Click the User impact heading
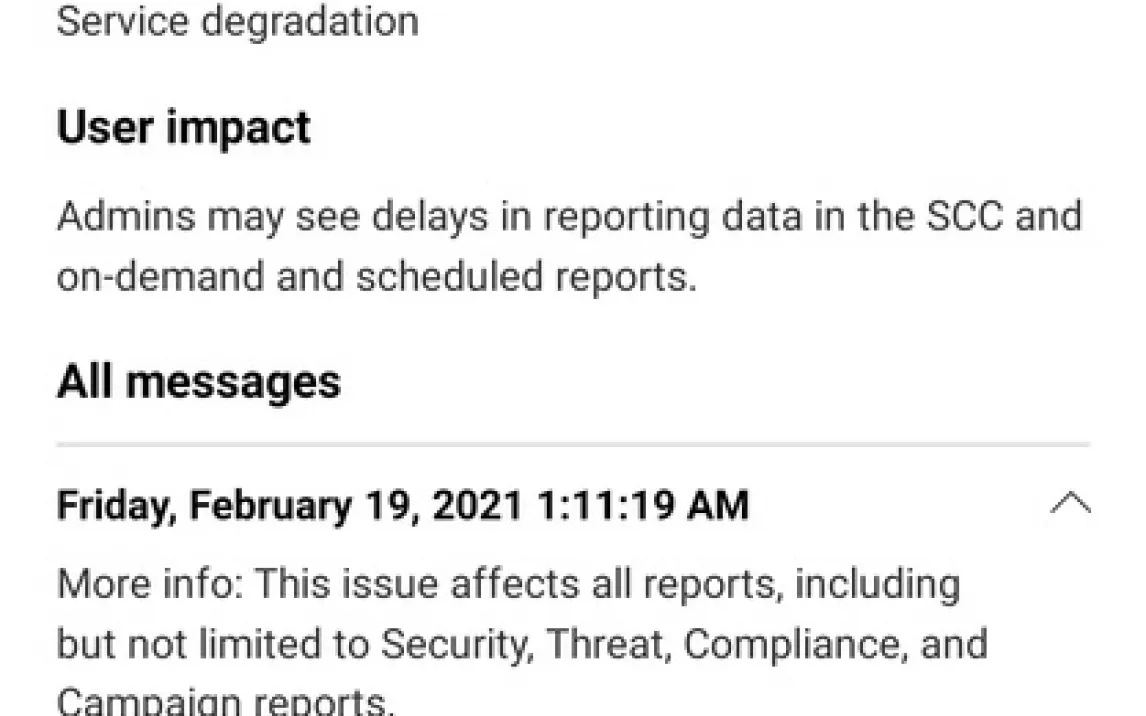Screen dimensions: 1146x716 183,129
